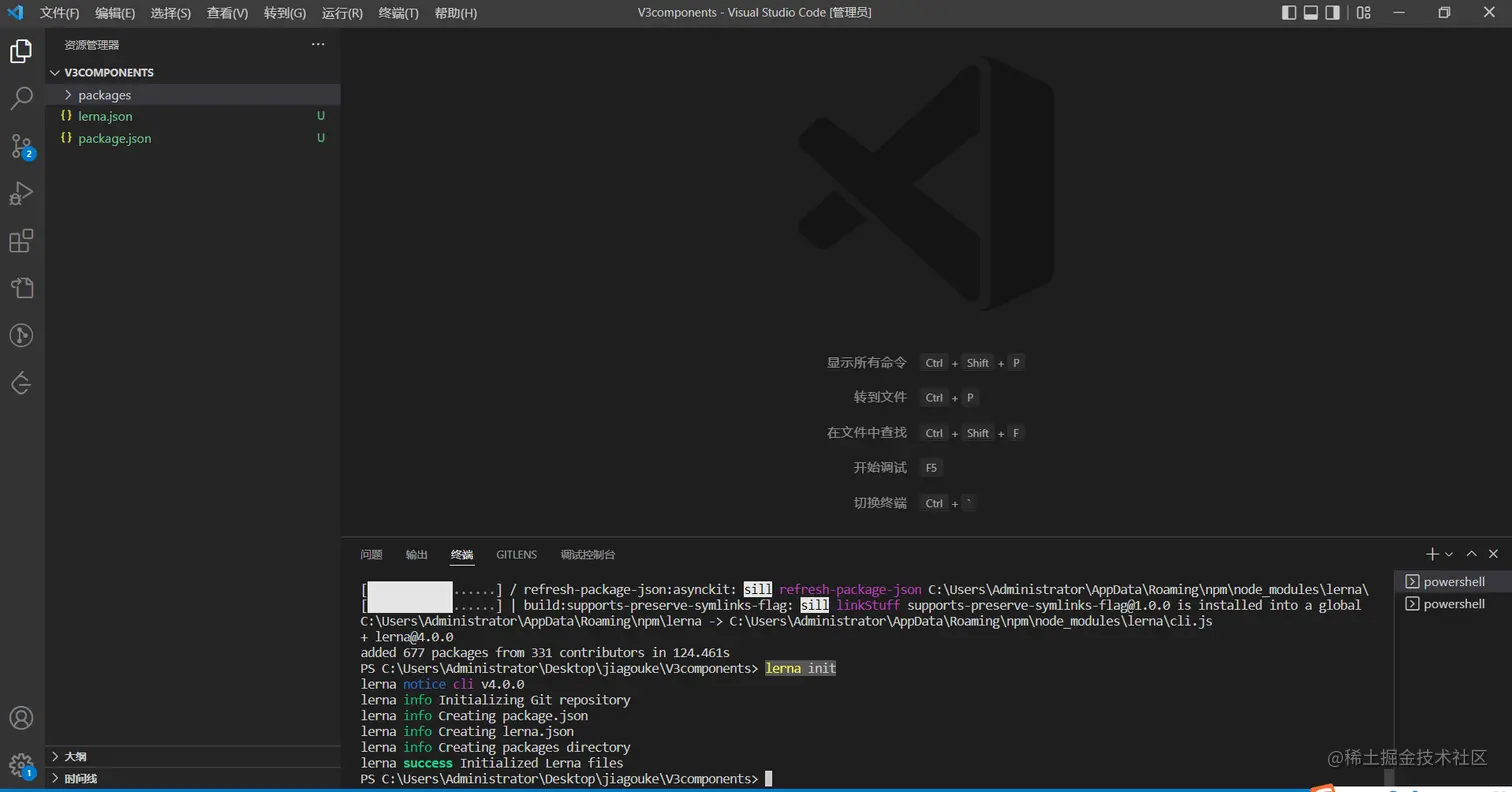Viewport: 1512px width, 792px height.
Task: Select the first powershell terminal
Action: click(x=1454, y=582)
